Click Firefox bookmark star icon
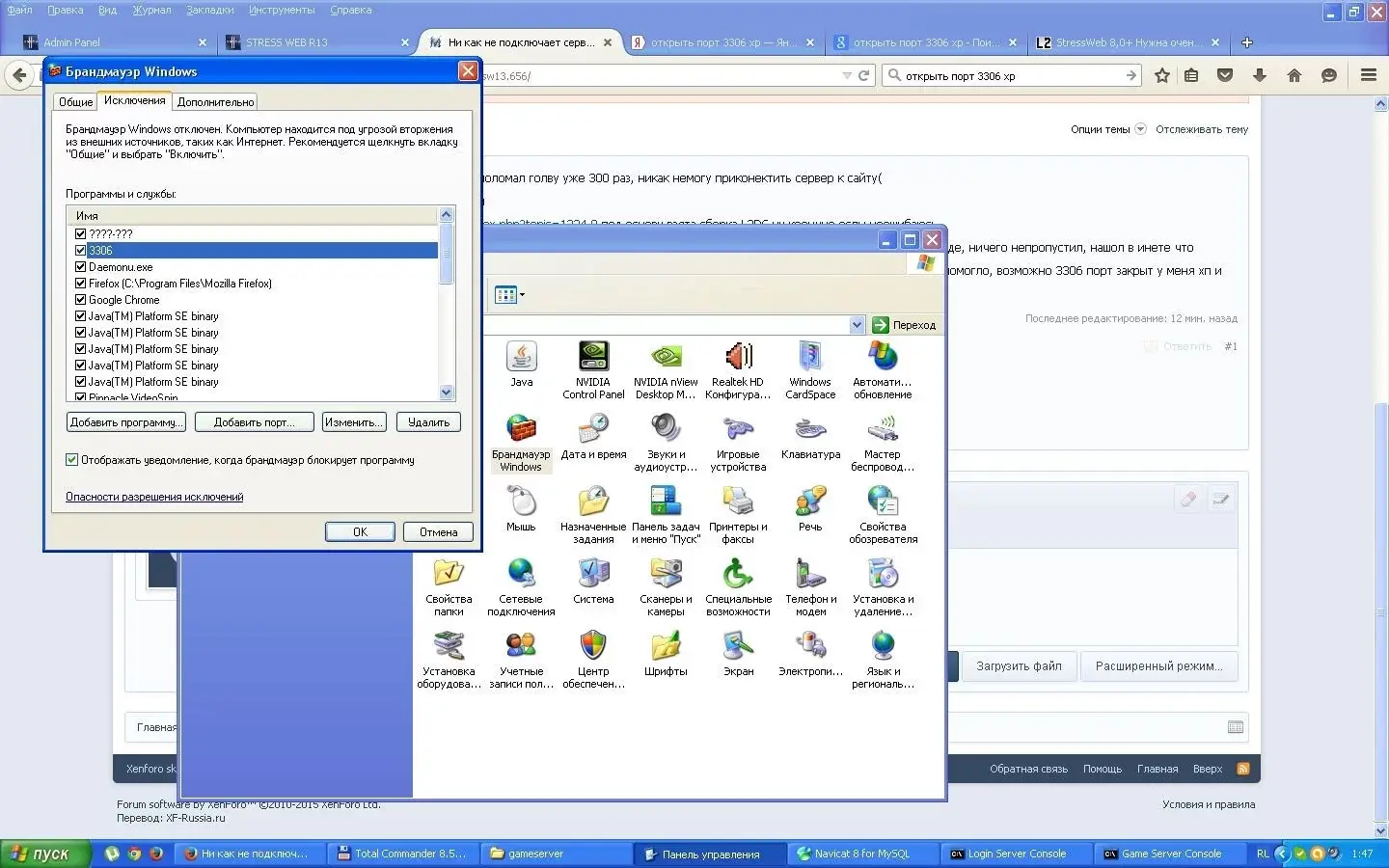 tap(1162, 75)
